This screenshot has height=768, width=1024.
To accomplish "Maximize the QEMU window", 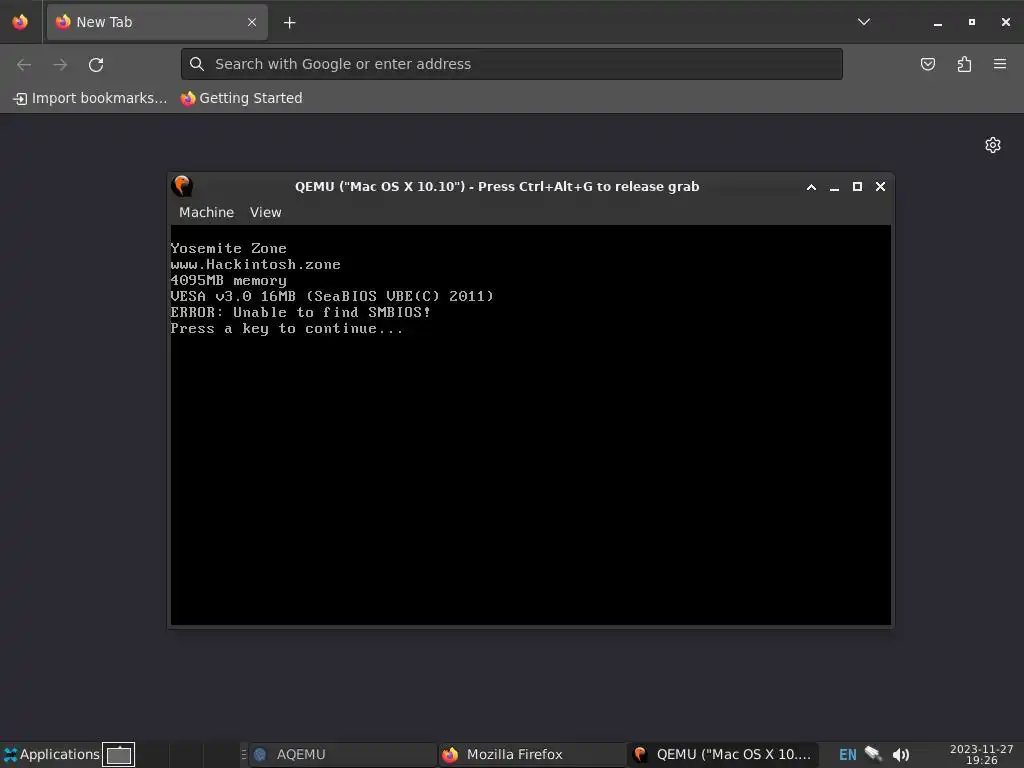I will pos(857,187).
